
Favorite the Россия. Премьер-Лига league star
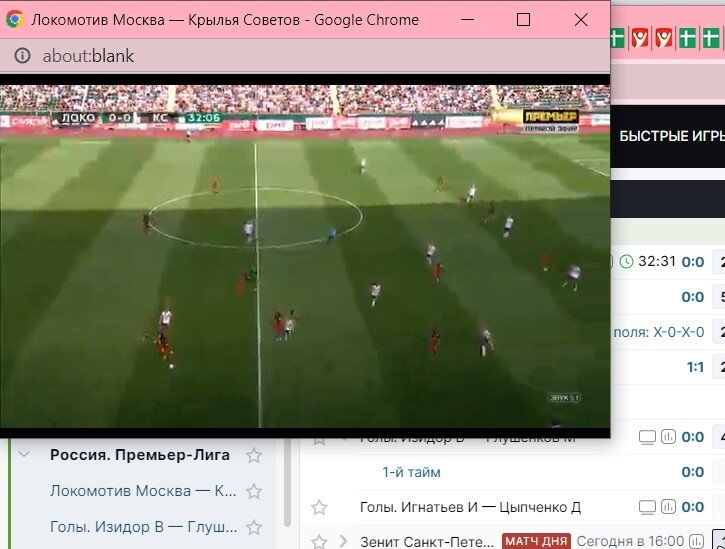(254, 456)
